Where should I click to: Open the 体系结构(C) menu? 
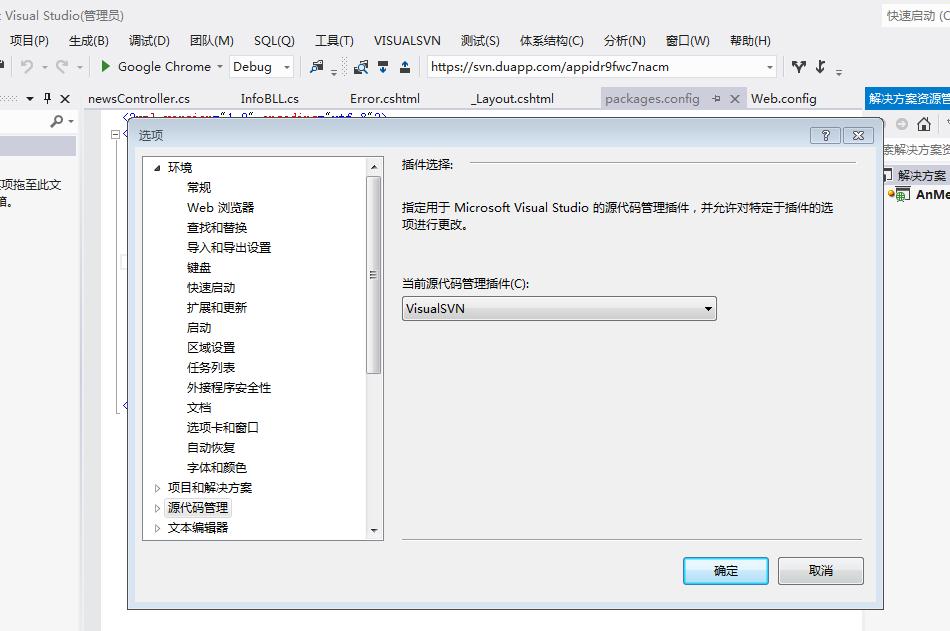tap(551, 41)
